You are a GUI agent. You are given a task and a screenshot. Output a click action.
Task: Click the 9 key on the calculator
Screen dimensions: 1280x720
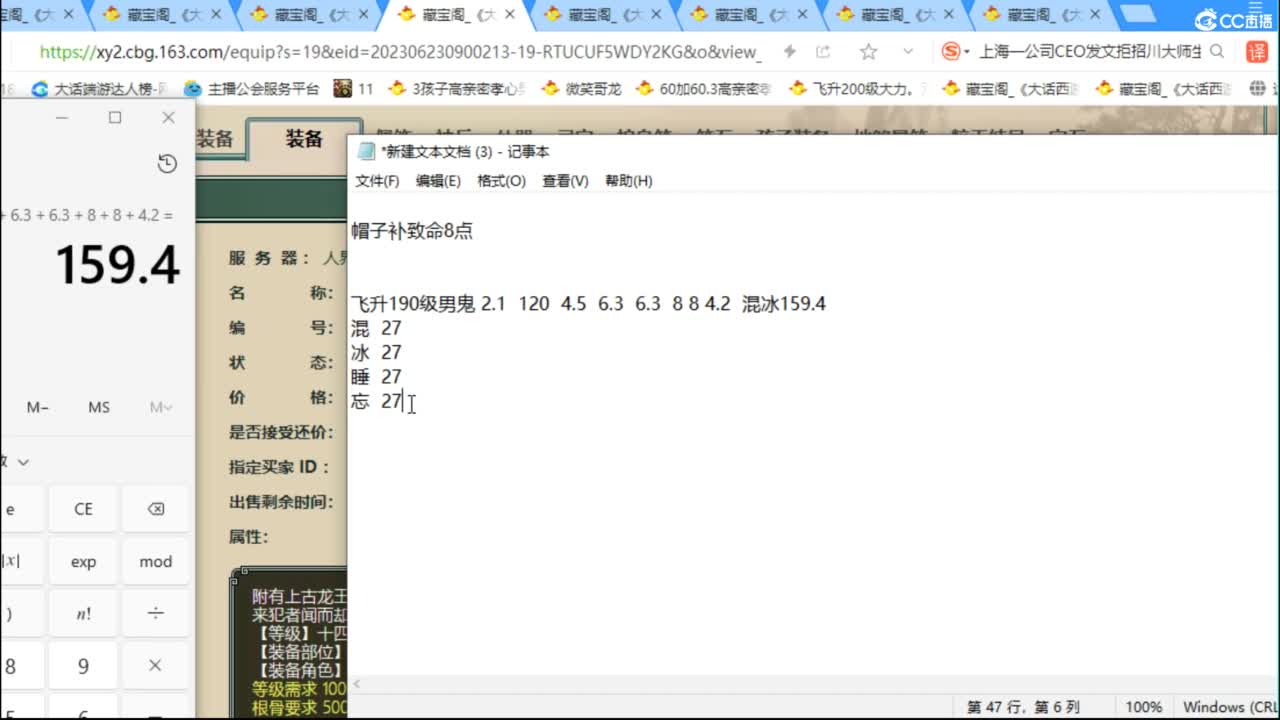tap(83, 666)
